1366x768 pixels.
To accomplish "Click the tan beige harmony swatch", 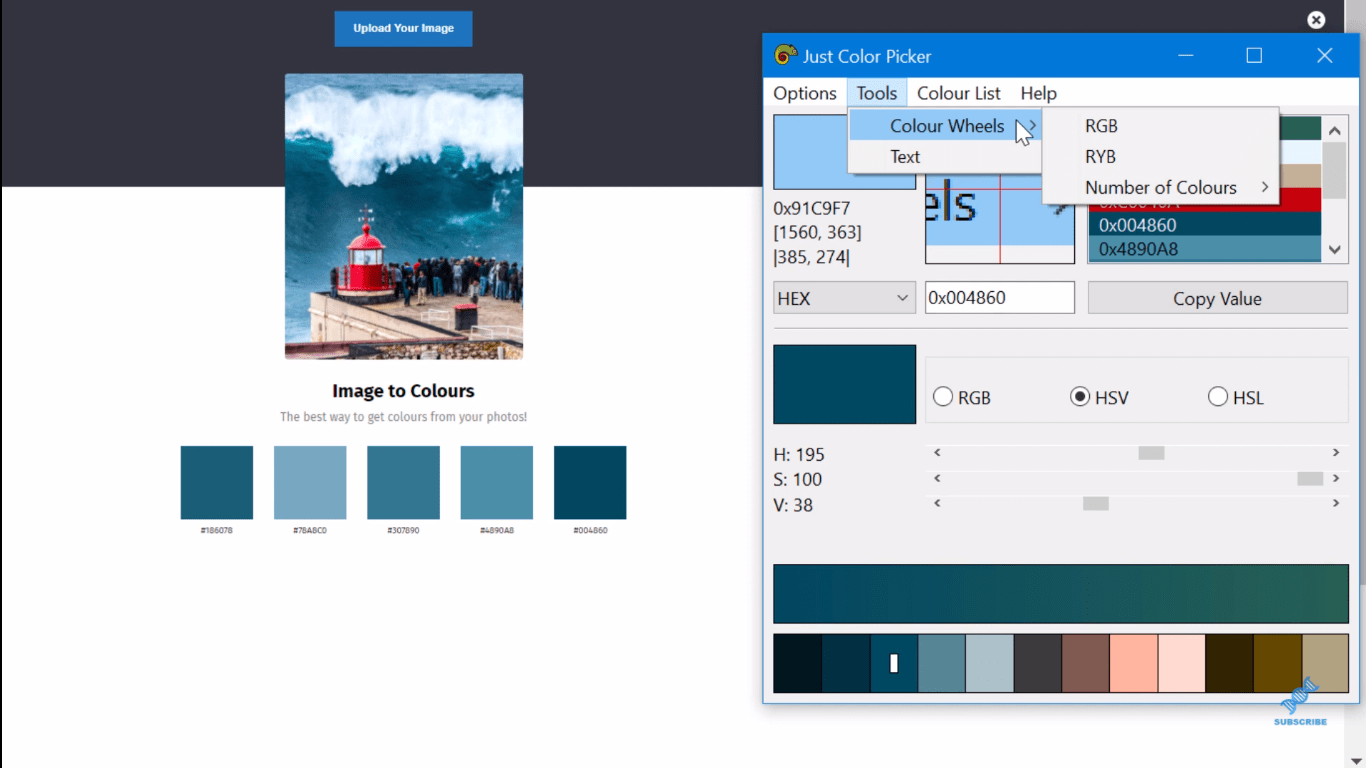I will pyautogui.click(x=1325, y=663).
